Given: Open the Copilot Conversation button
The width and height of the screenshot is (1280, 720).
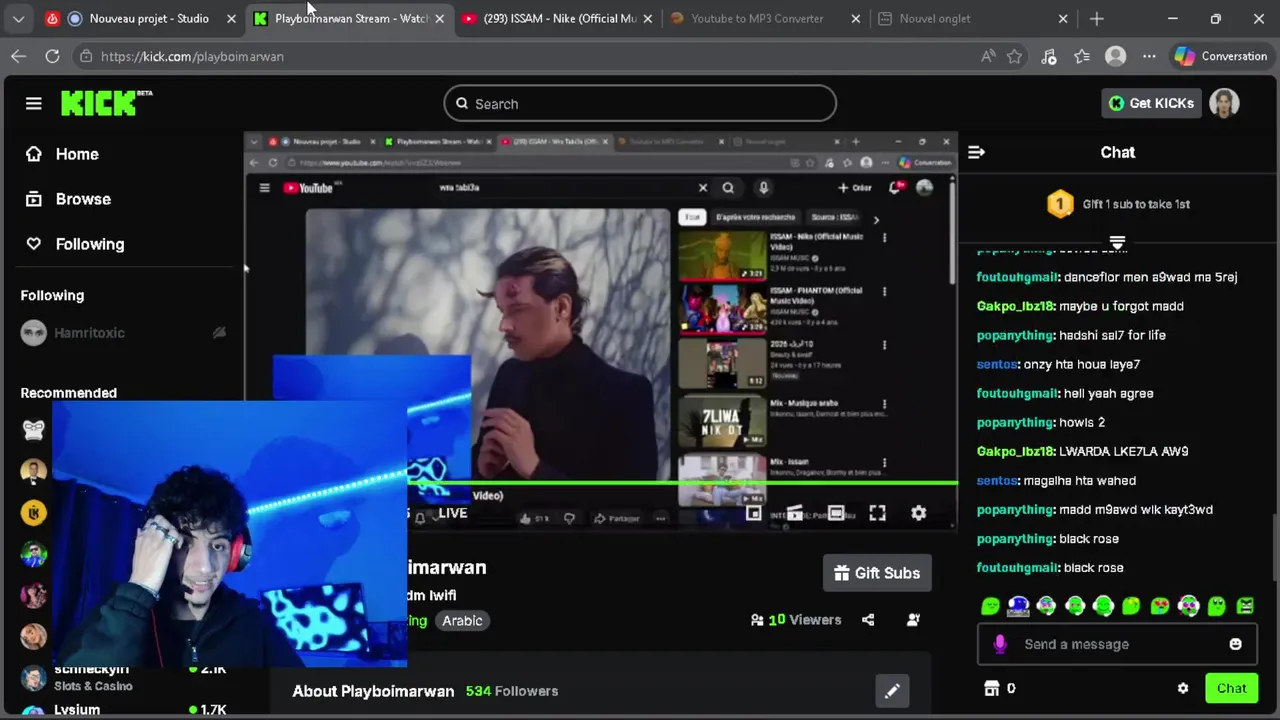Looking at the screenshot, I should (x=1221, y=56).
